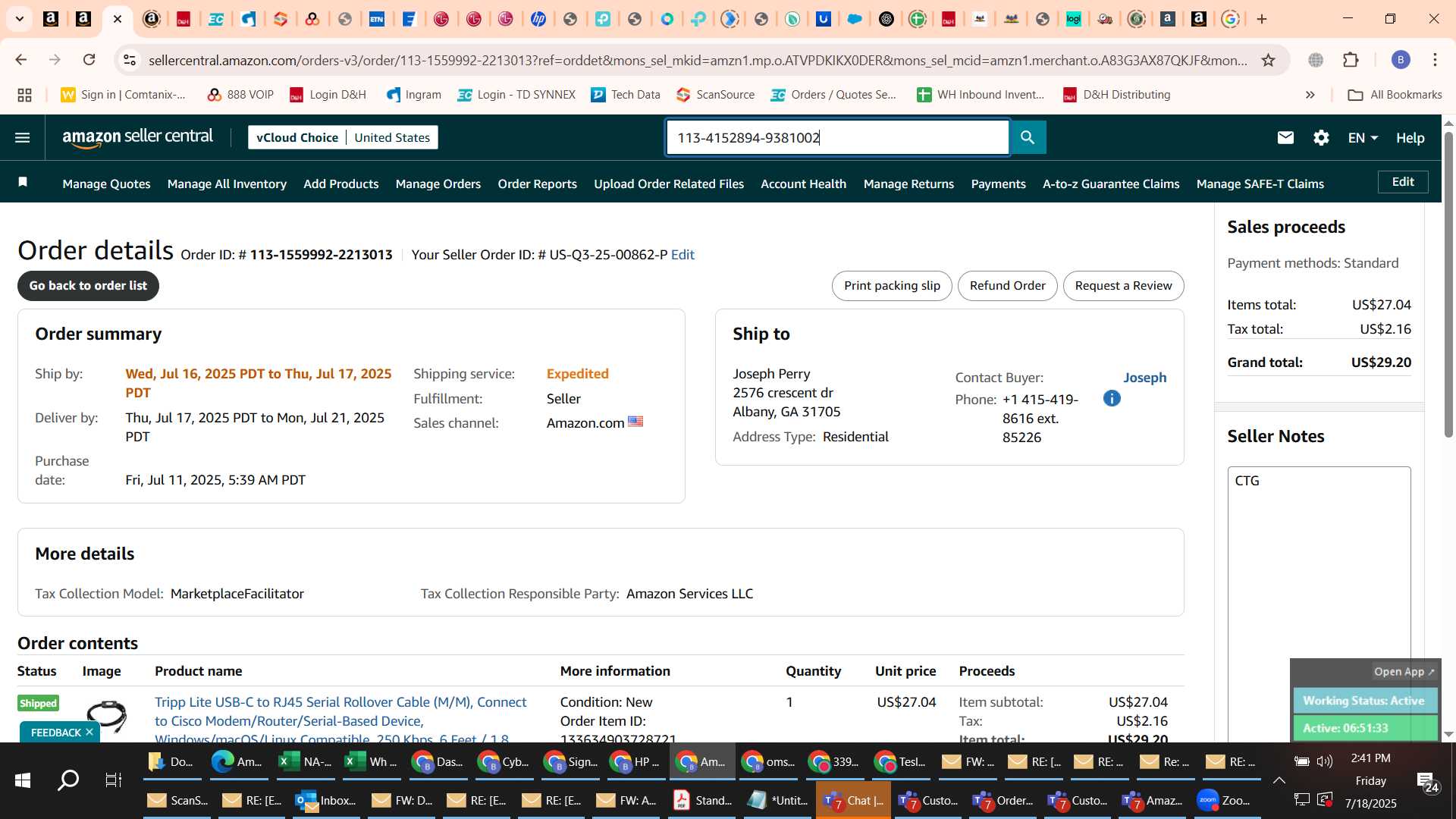The image size is (1456, 819).
Task: Click the search magnifier button
Action: [x=1028, y=137]
